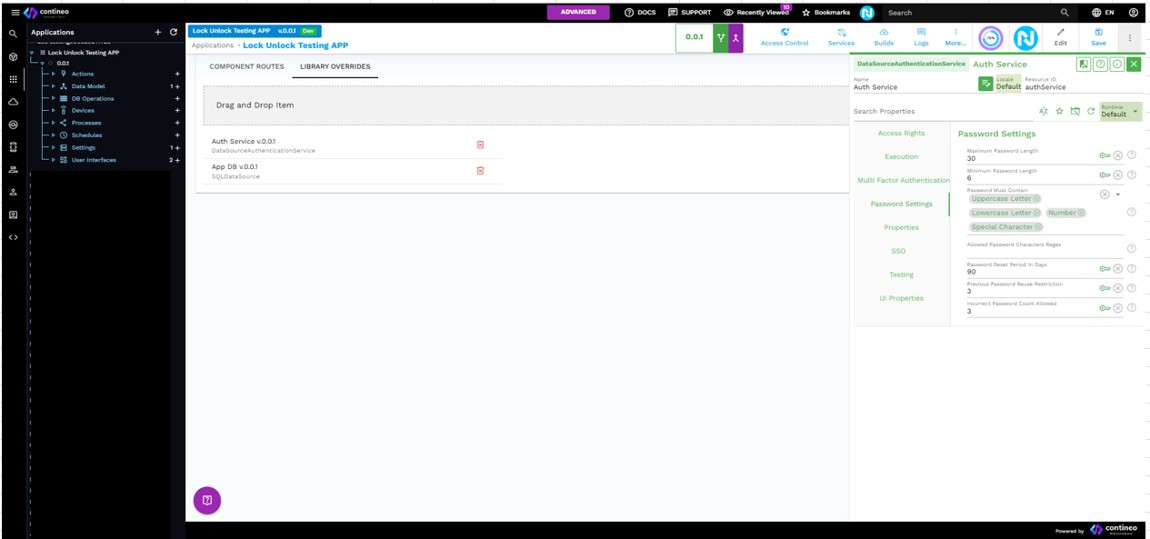Refresh the Applications tree panel
The width and height of the screenshot is (1150, 539).
click(173, 33)
